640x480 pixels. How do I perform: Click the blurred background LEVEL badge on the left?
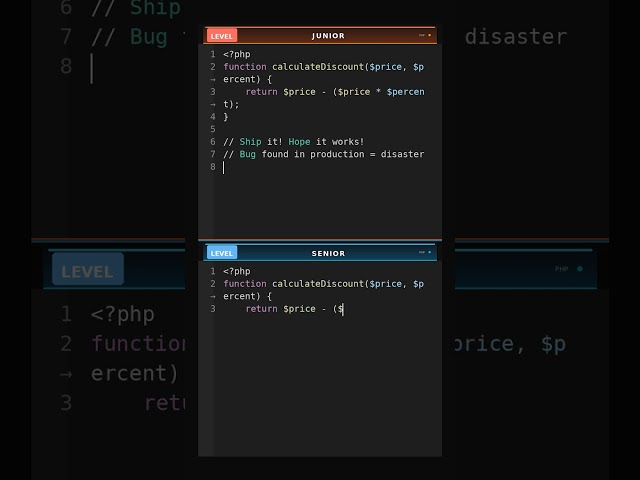(87, 270)
